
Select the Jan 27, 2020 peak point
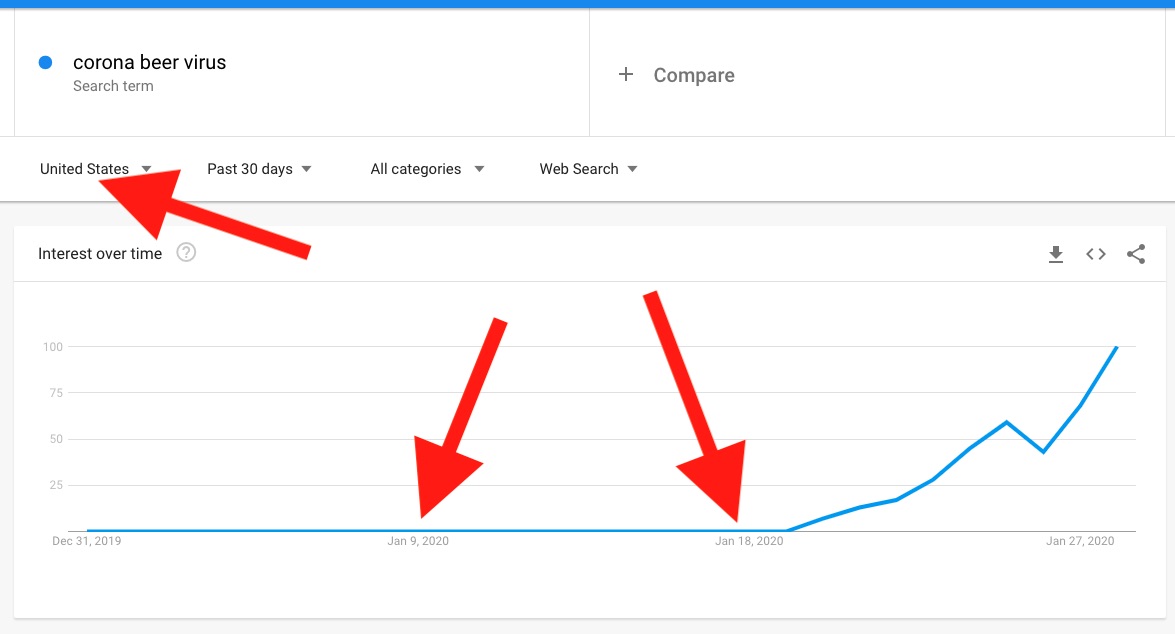(x=1117, y=347)
